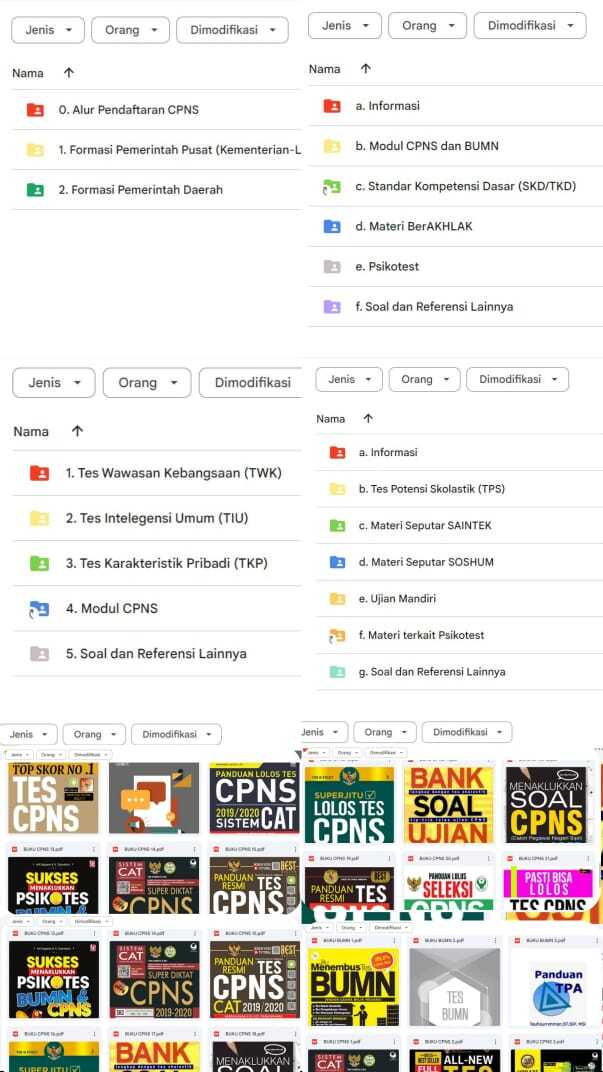Select the text d. Materi BerAKHLAK
The height and width of the screenshot is (1072, 603).
(x=414, y=226)
